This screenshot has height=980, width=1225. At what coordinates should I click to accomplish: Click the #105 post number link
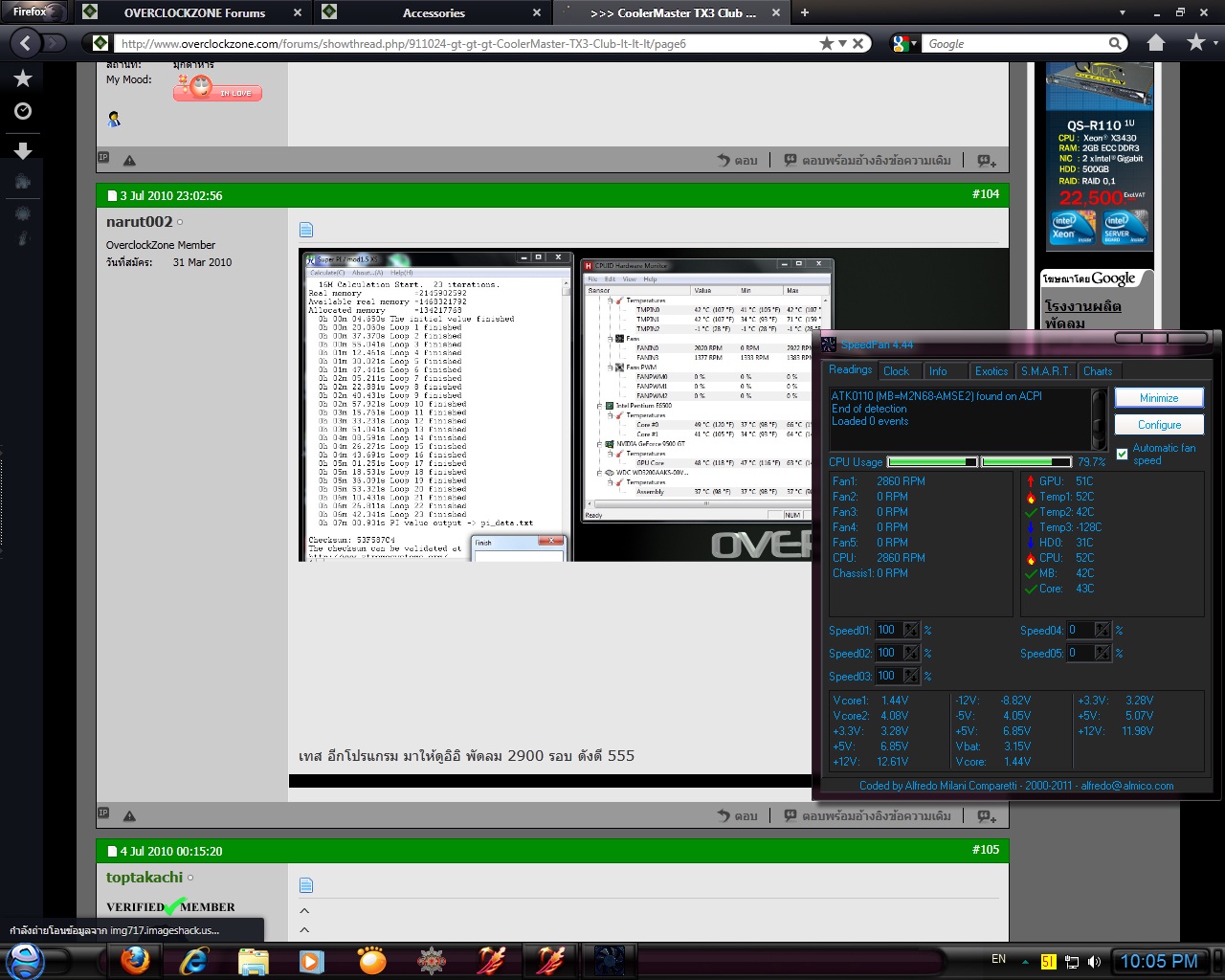[x=986, y=850]
